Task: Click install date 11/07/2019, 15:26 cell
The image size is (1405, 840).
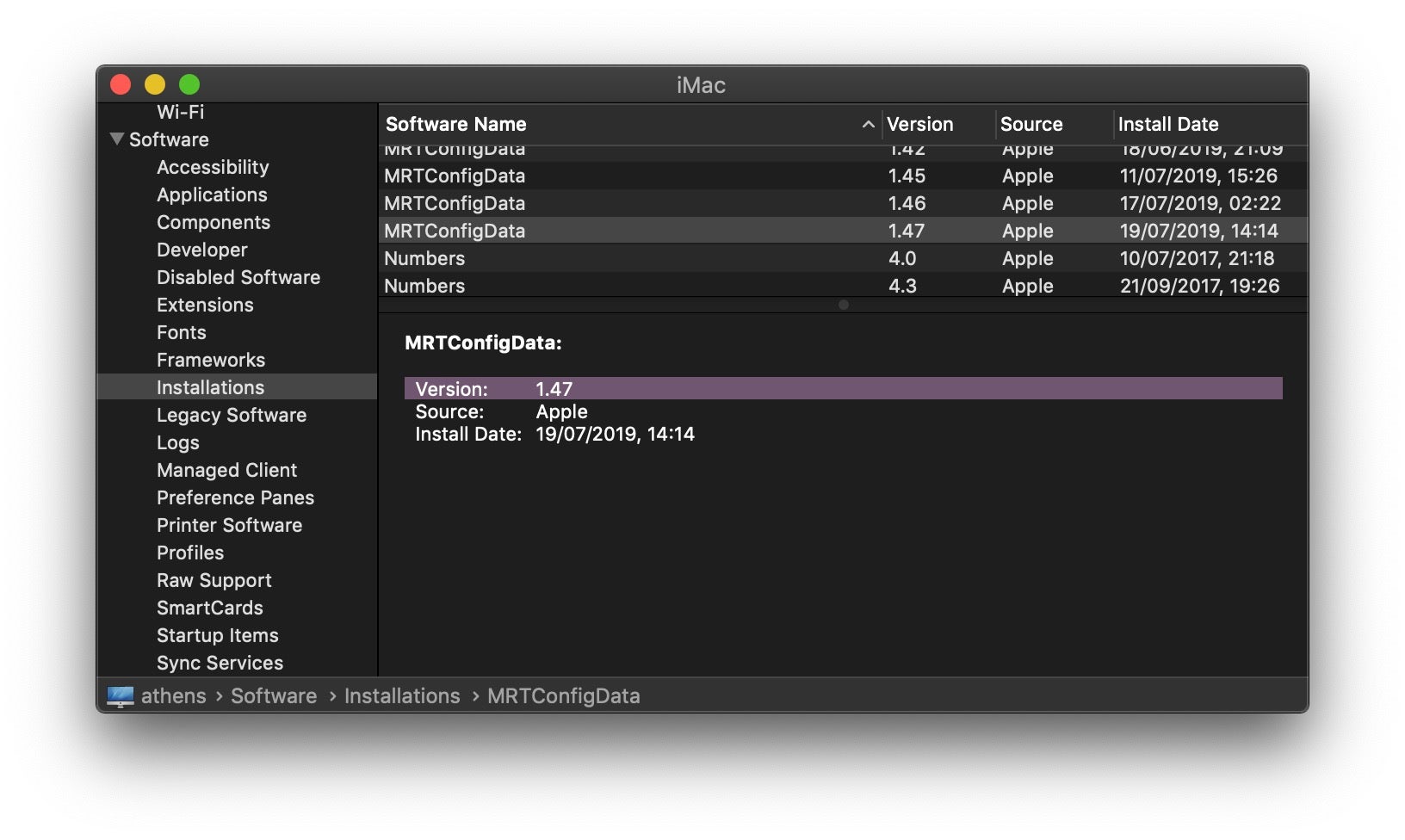Action: click(1198, 176)
